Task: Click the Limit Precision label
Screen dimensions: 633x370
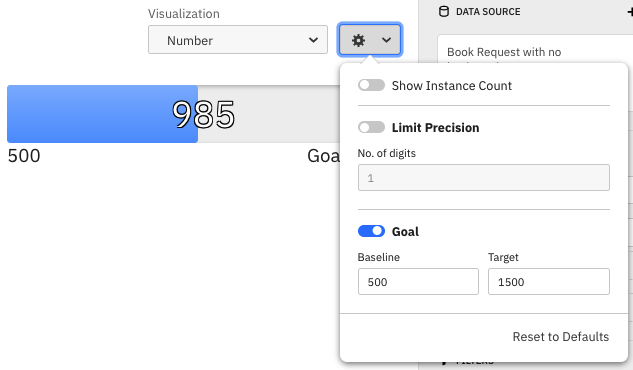Action: click(435, 128)
